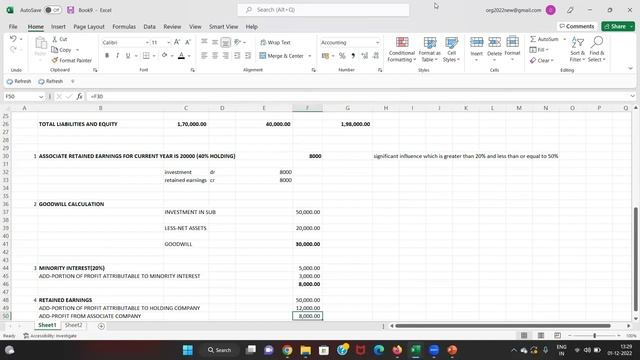Open Cell Styles gallery
640x360 pixels.
coord(451,49)
